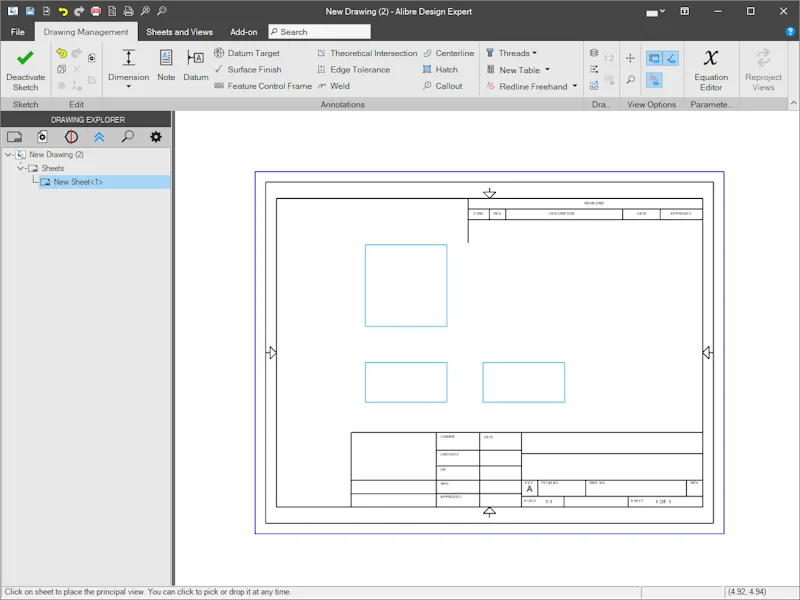This screenshot has width=800, height=600.
Task: Click the ribbon Search field
Action: (x=319, y=32)
